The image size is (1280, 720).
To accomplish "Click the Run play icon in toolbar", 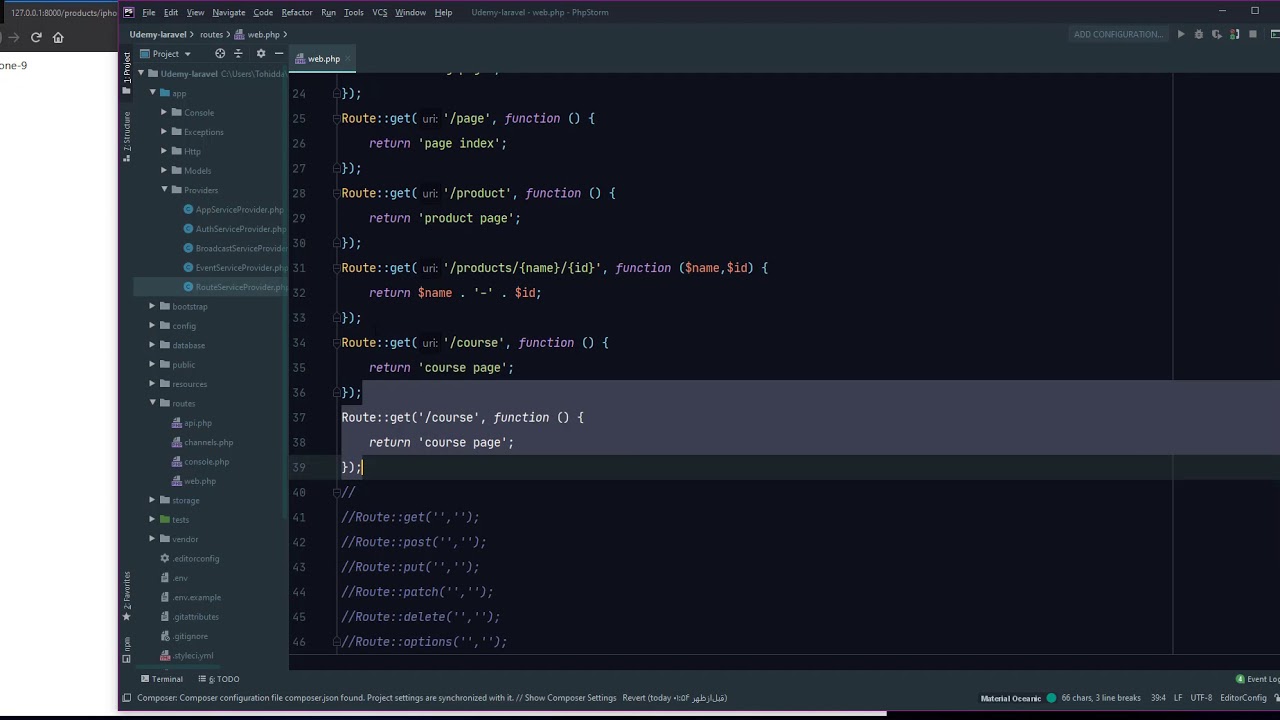I will pos(1180,34).
